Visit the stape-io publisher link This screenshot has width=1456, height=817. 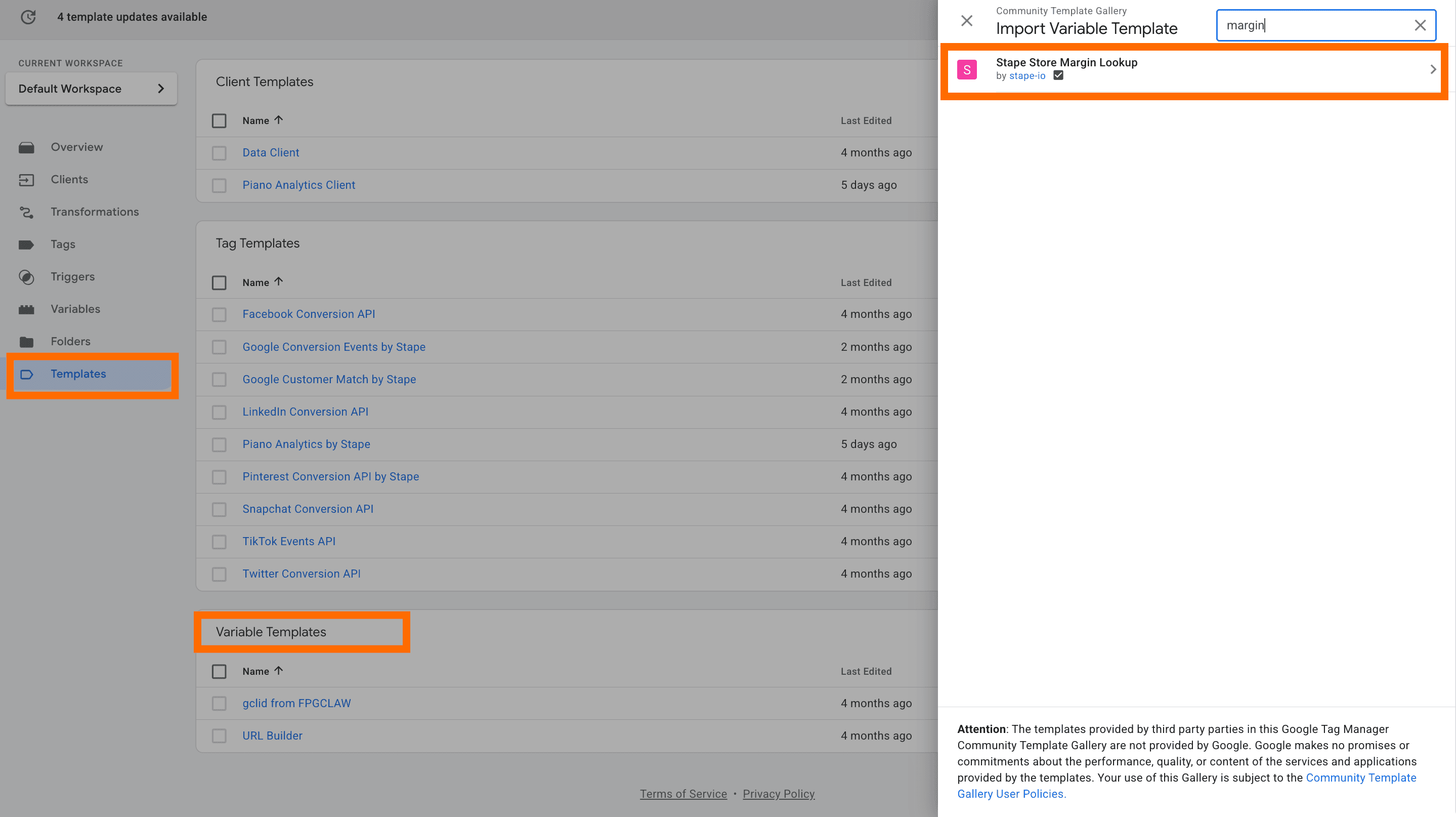coord(1026,75)
